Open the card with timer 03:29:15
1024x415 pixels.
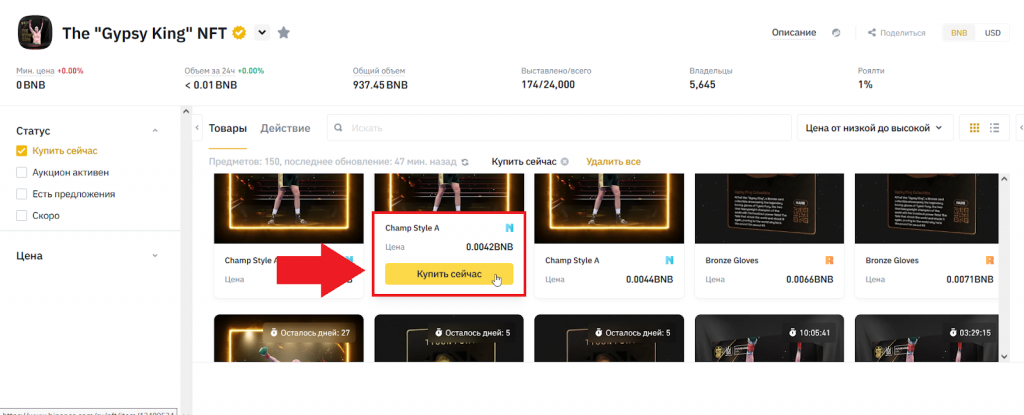click(929, 338)
